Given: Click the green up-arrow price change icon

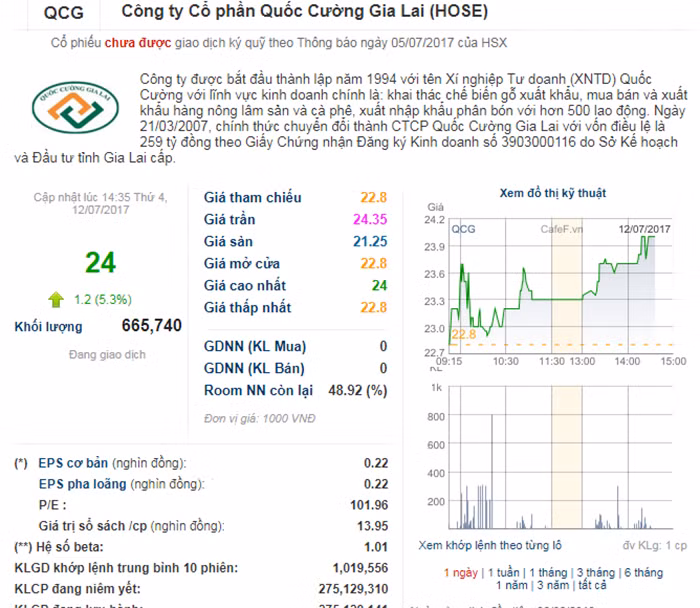Looking at the screenshot, I should [56, 299].
